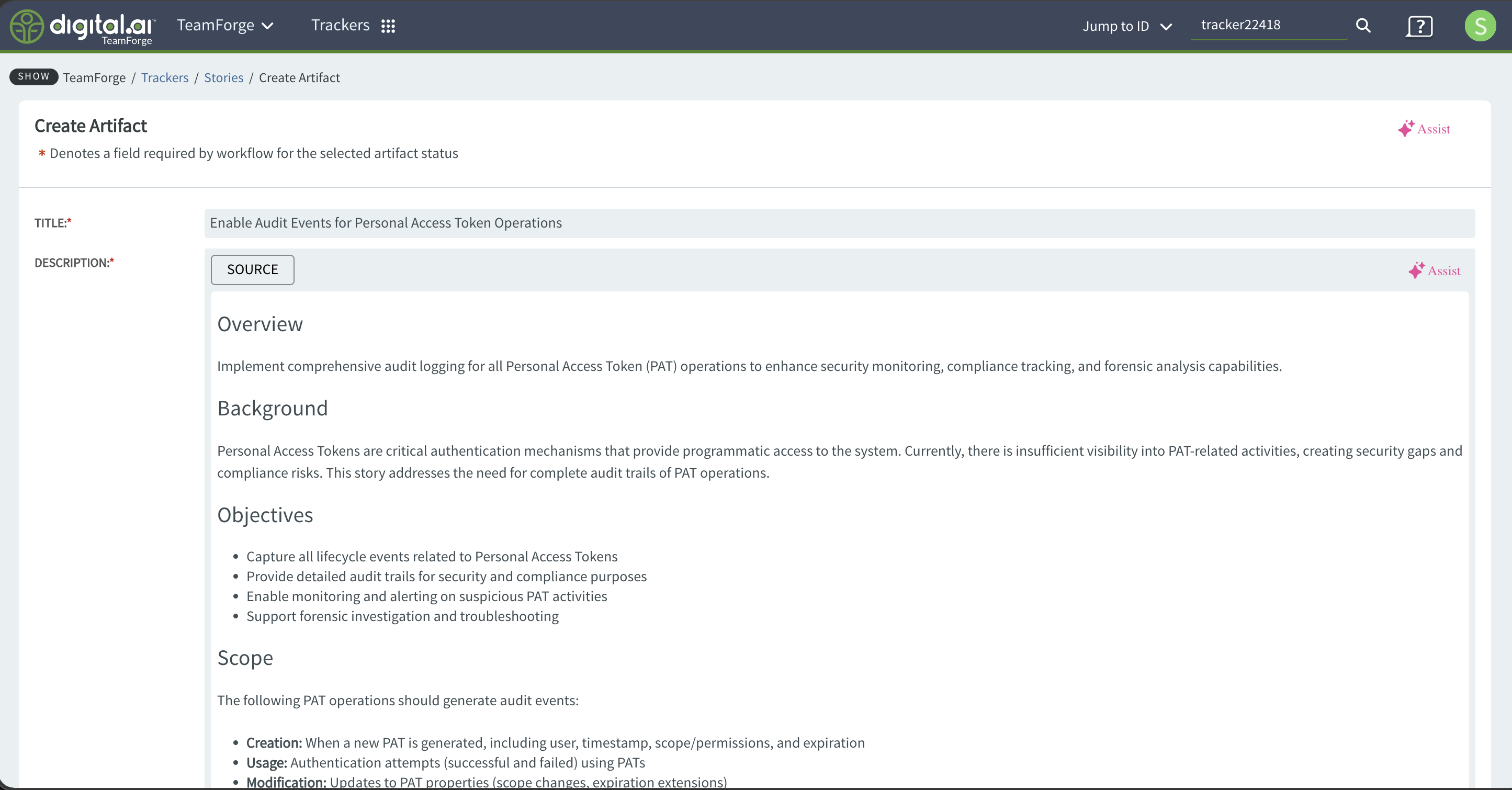Click the SOURCE button in description editor
Screen dimensions: 1512x790
(252, 269)
